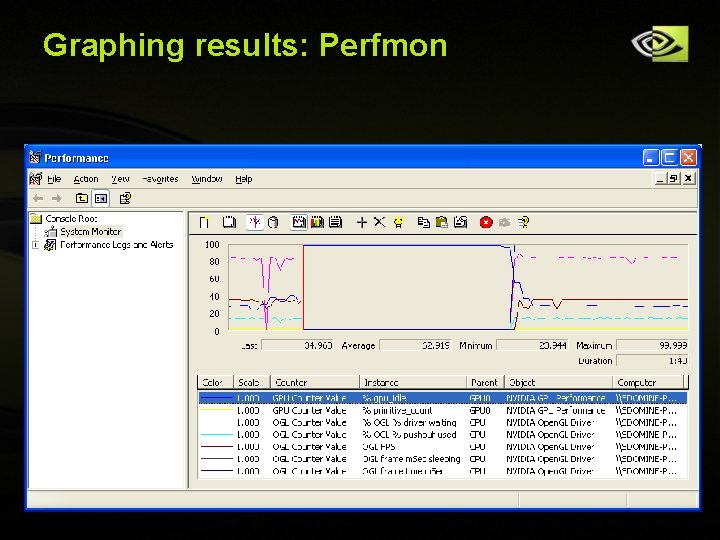
Task: Click the Up One Level folder icon
Action: (x=82, y=198)
